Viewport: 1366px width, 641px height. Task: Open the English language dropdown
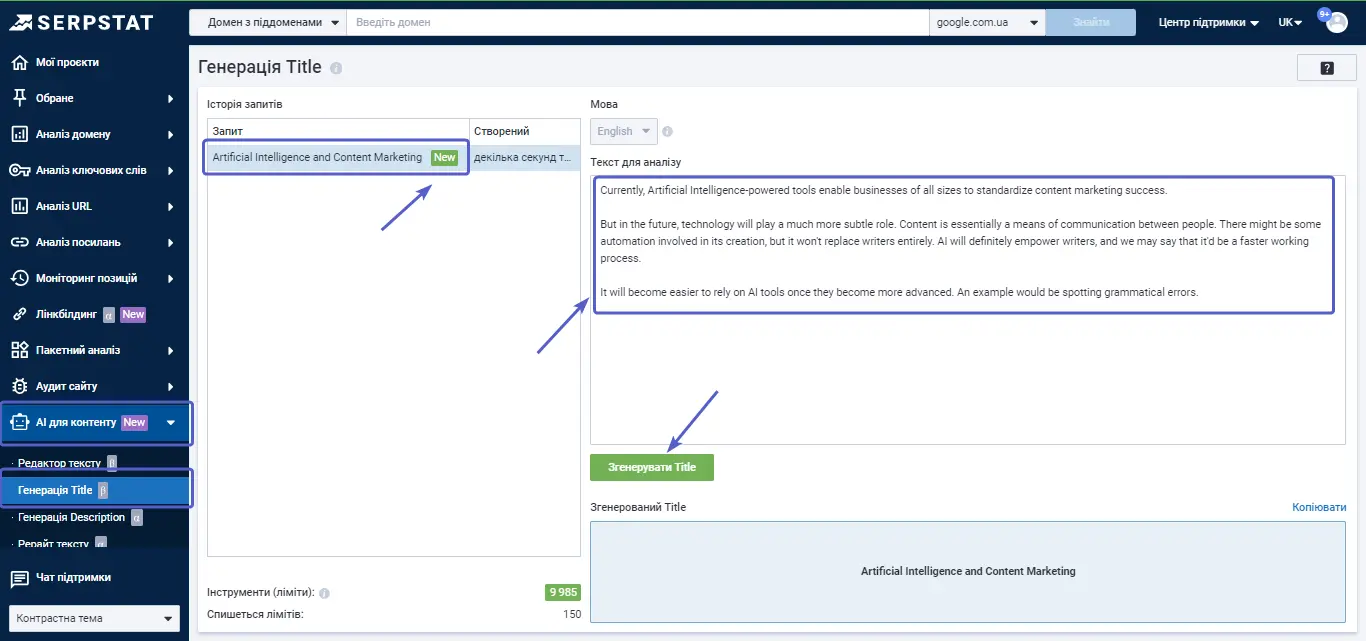pyautogui.click(x=624, y=131)
